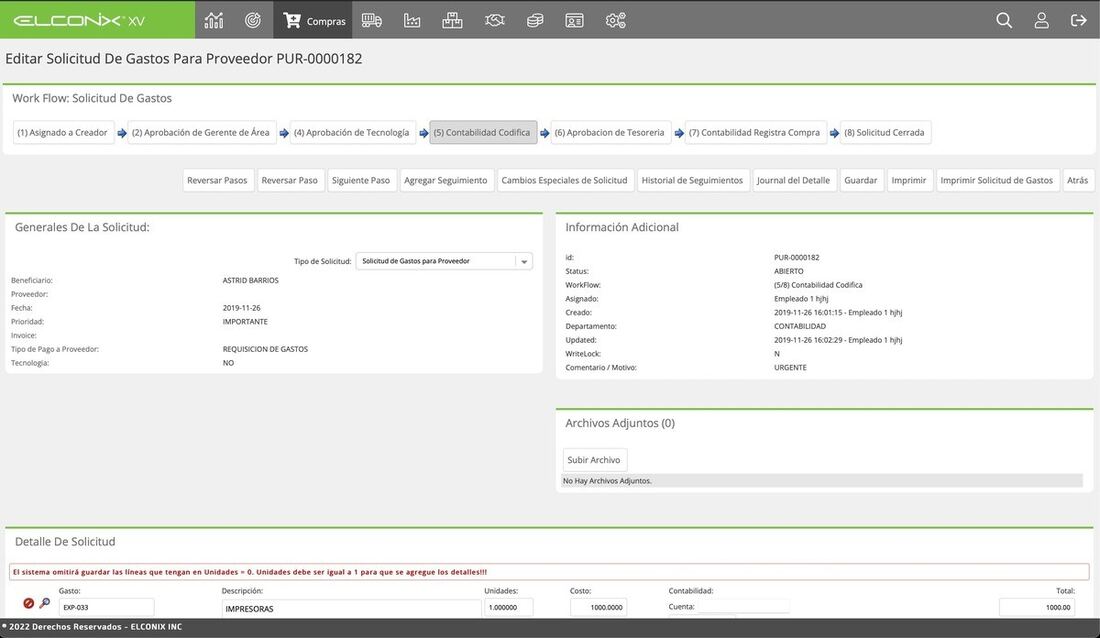Select step (5) Contabilidad Codifica

click(483, 133)
